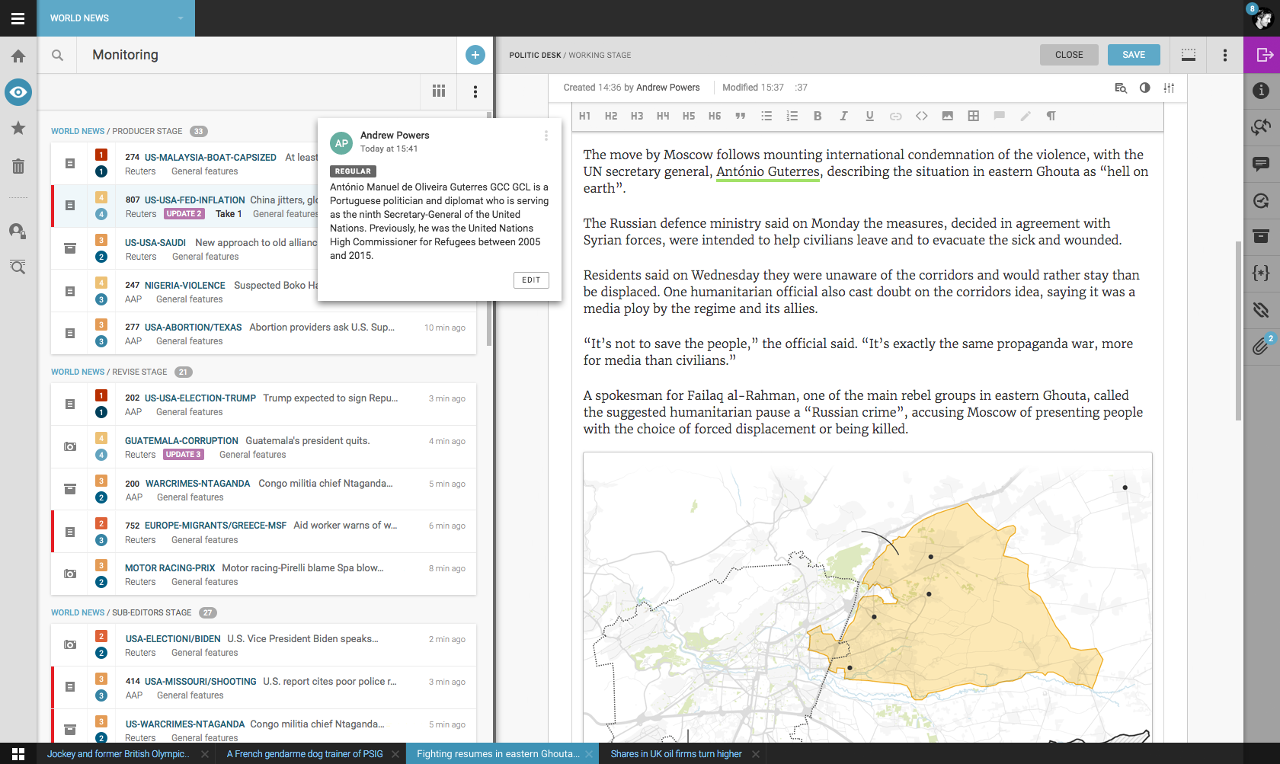Open the attachments paperclip icon
Viewport: 1280px width, 764px height.
(1261, 347)
